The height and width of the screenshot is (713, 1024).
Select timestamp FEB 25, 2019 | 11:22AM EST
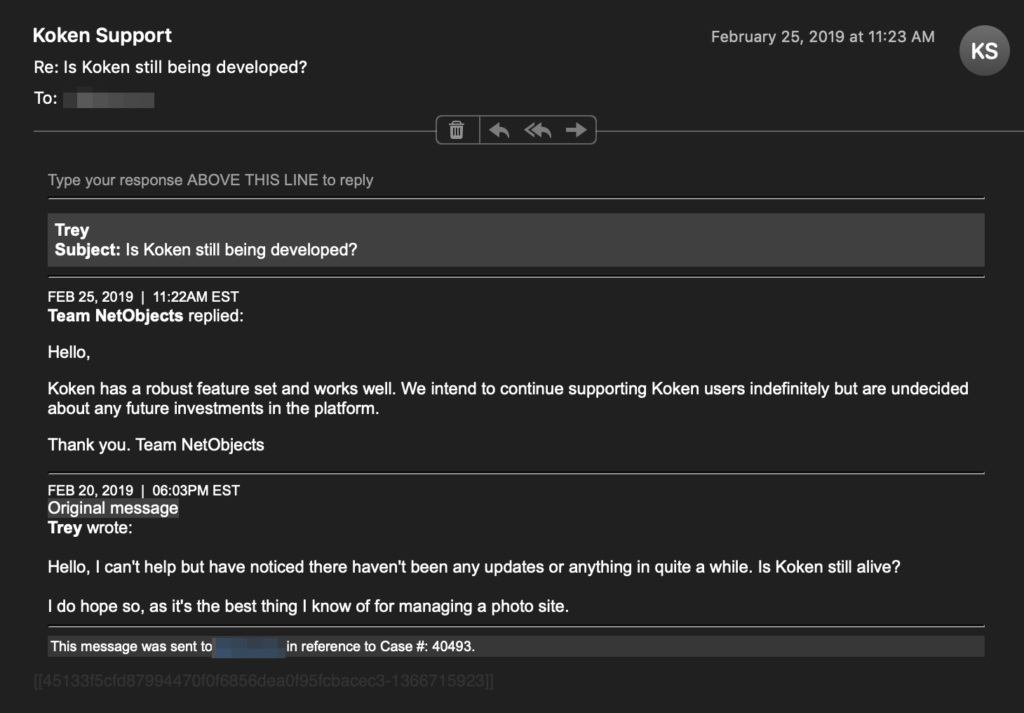(x=143, y=297)
